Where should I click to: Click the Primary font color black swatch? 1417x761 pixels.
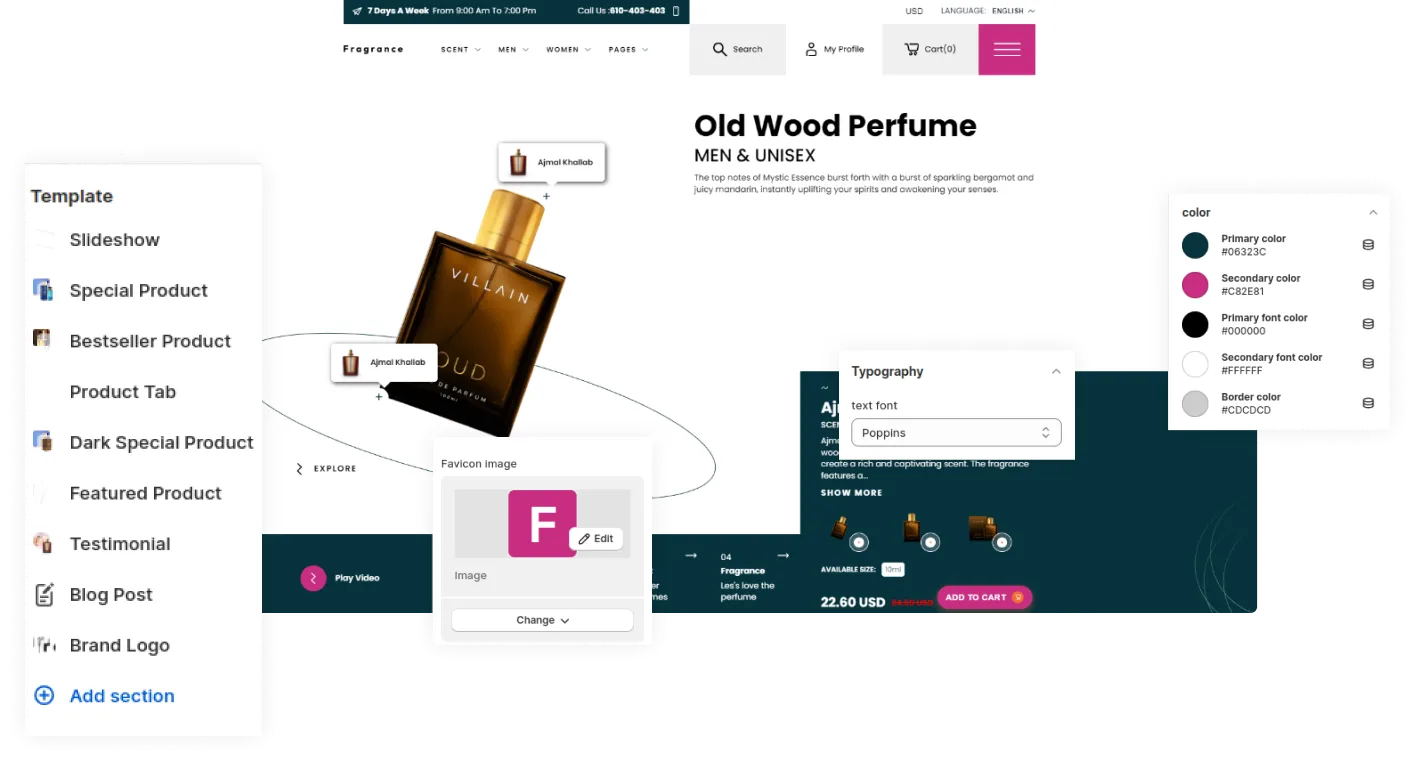click(x=1195, y=324)
